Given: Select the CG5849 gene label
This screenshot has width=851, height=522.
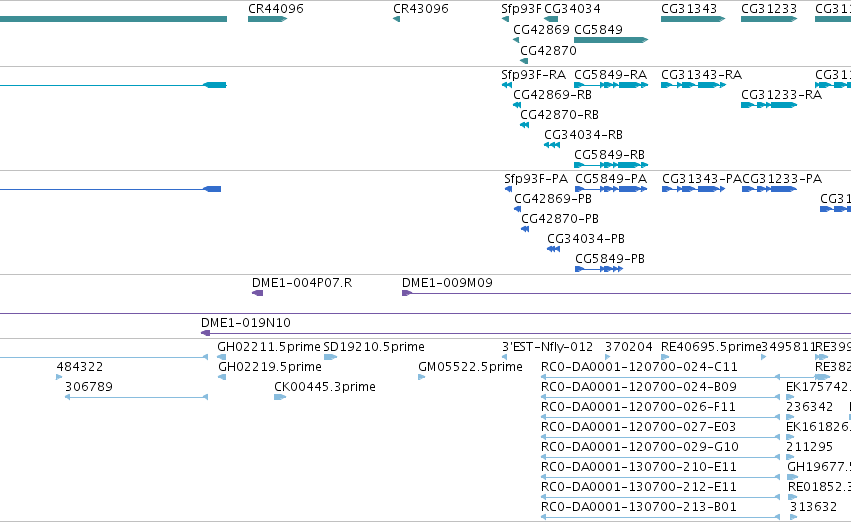Looking at the screenshot, I should pyautogui.click(x=598, y=29).
